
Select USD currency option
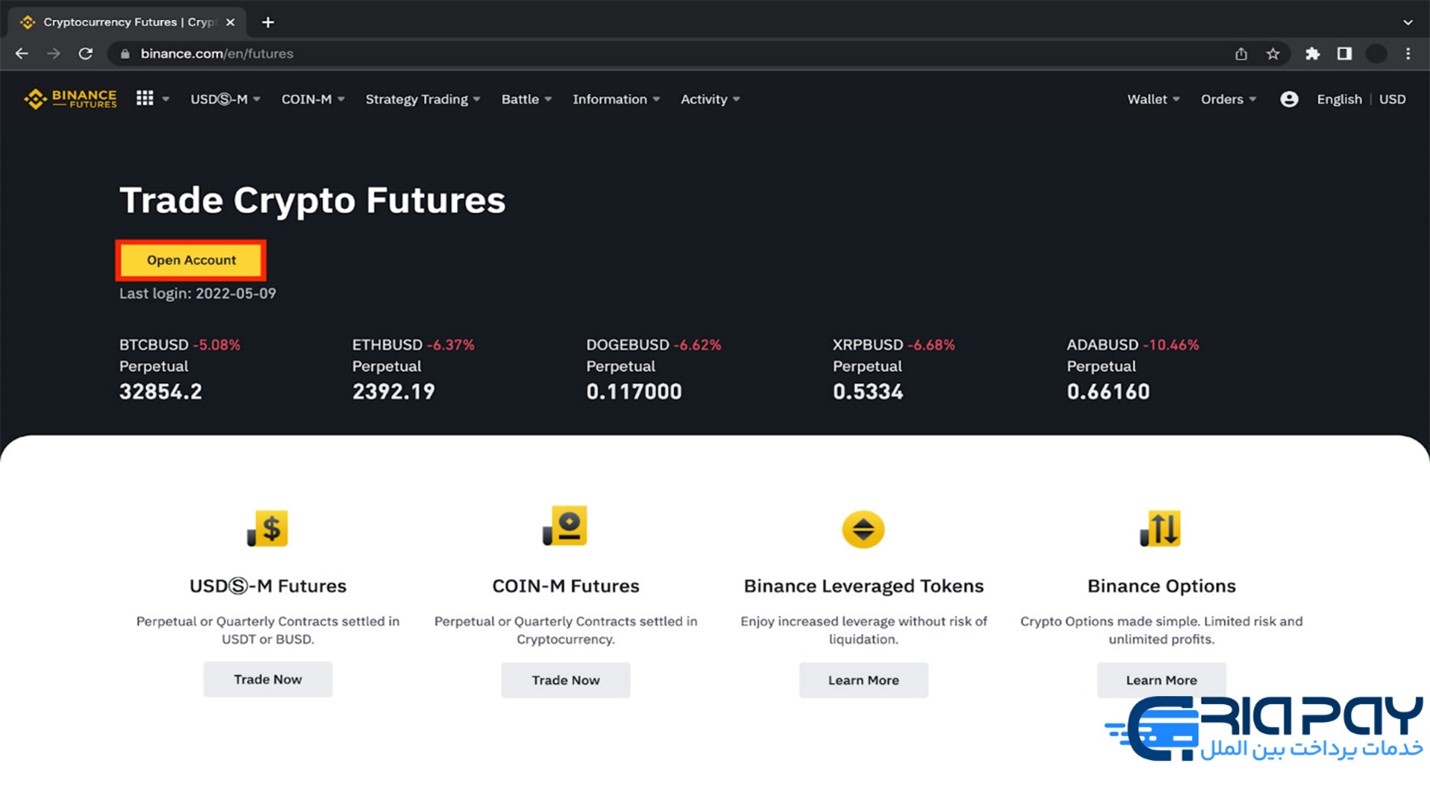pos(1393,99)
